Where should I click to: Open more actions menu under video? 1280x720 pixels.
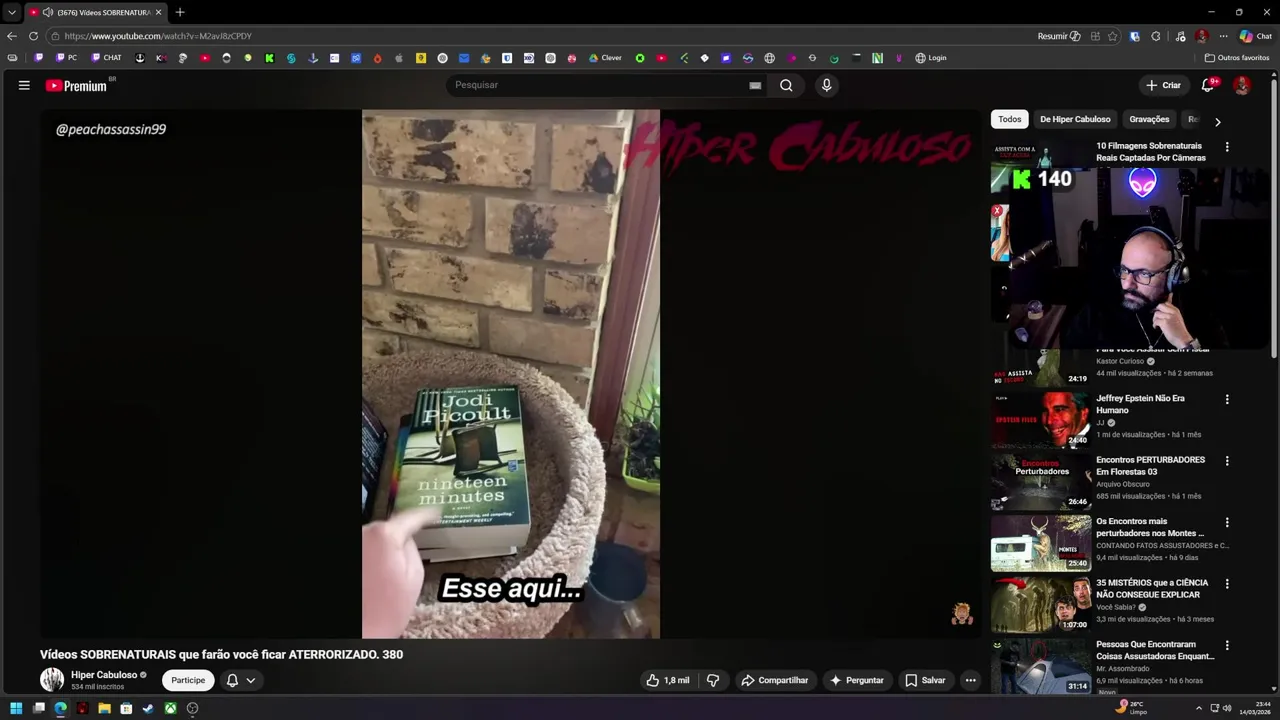(970, 680)
